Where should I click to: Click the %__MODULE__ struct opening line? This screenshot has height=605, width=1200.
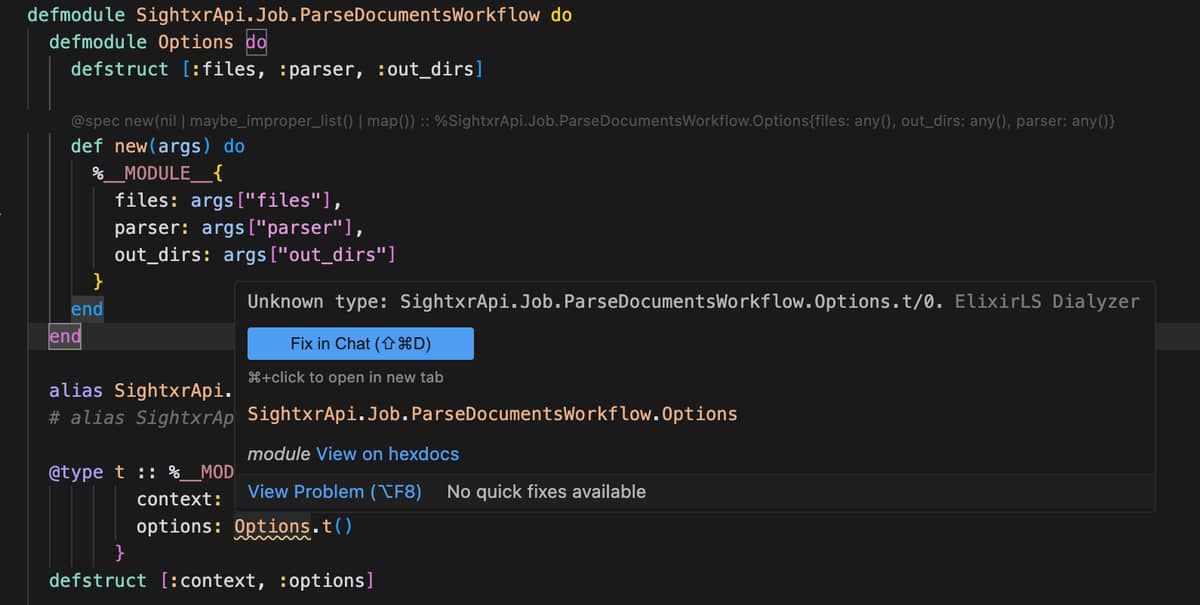[150, 173]
